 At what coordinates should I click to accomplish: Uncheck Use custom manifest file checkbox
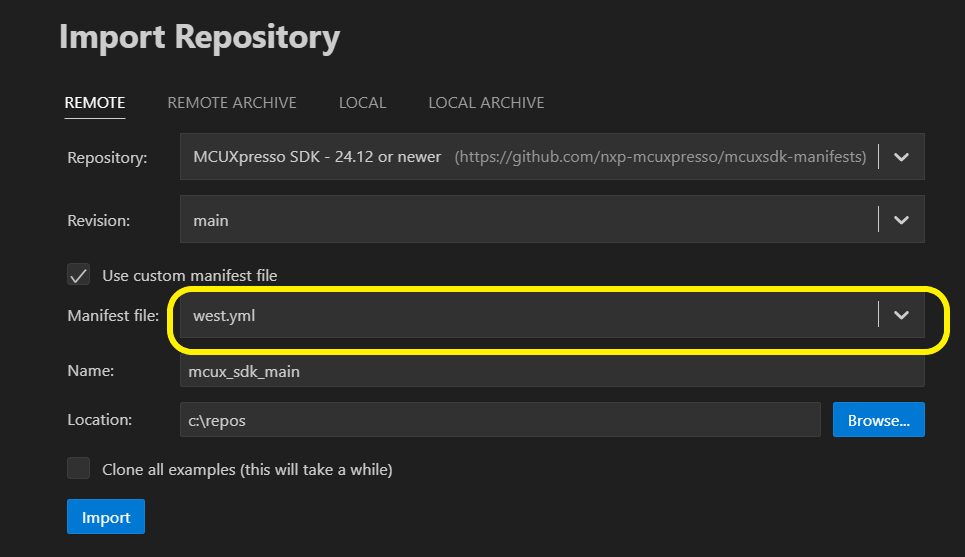78,275
